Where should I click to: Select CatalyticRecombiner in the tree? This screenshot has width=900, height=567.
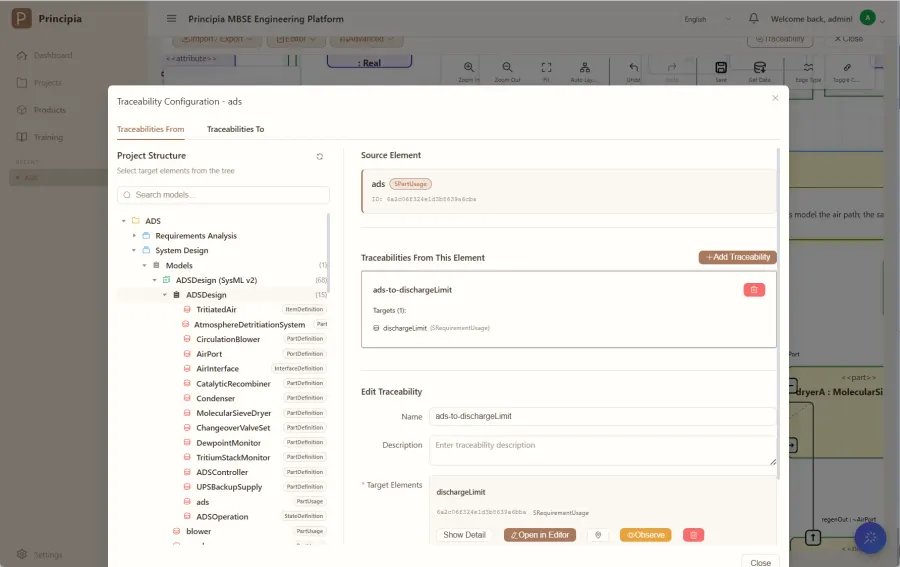(233, 383)
